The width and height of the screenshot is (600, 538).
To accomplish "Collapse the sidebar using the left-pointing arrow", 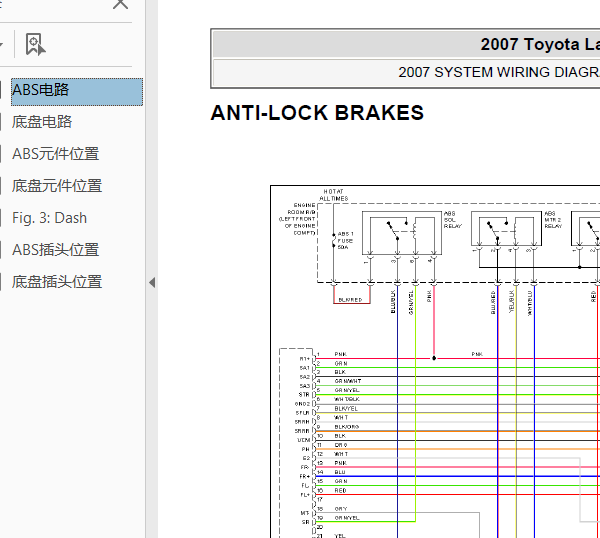I will [x=152, y=283].
